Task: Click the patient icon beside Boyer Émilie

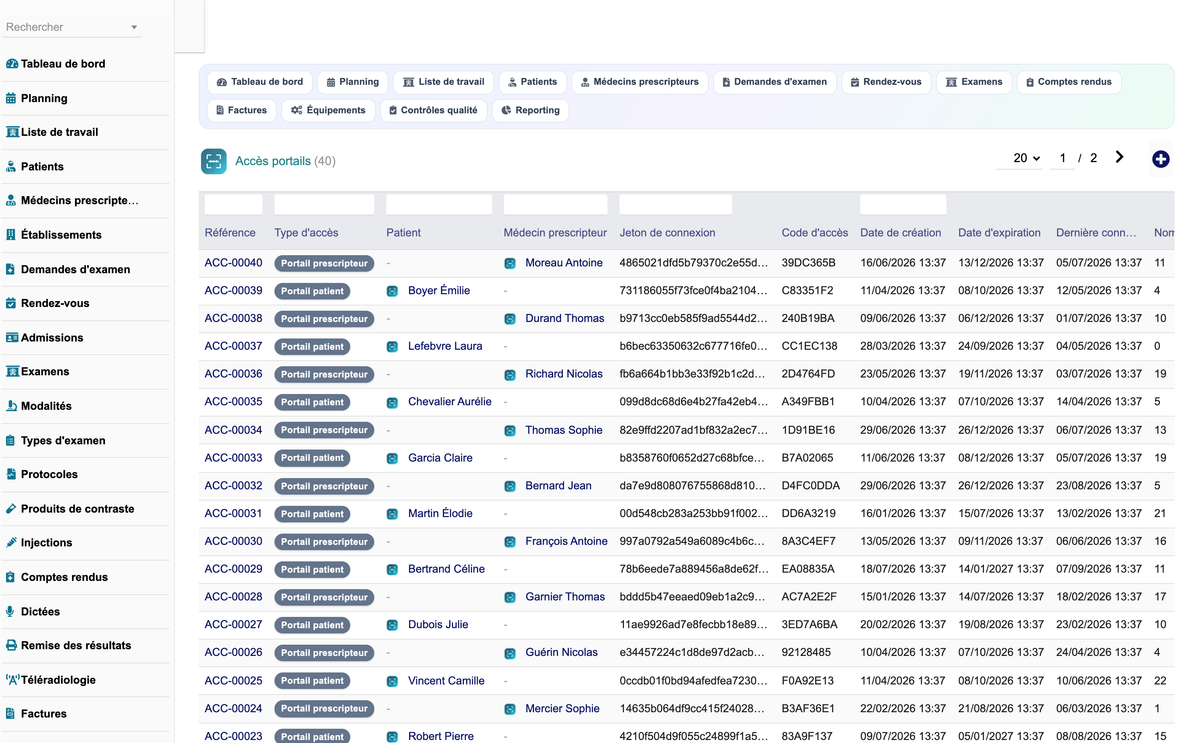Action: coord(393,291)
